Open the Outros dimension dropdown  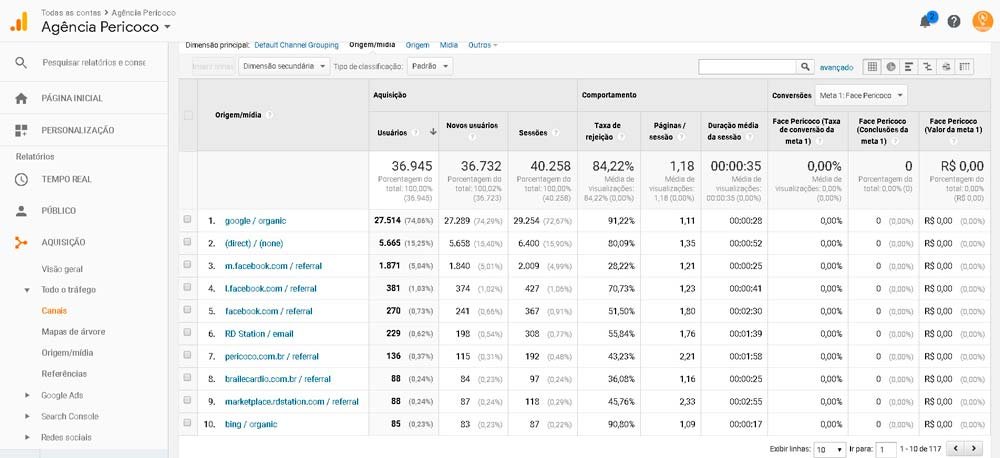tap(483, 45)
